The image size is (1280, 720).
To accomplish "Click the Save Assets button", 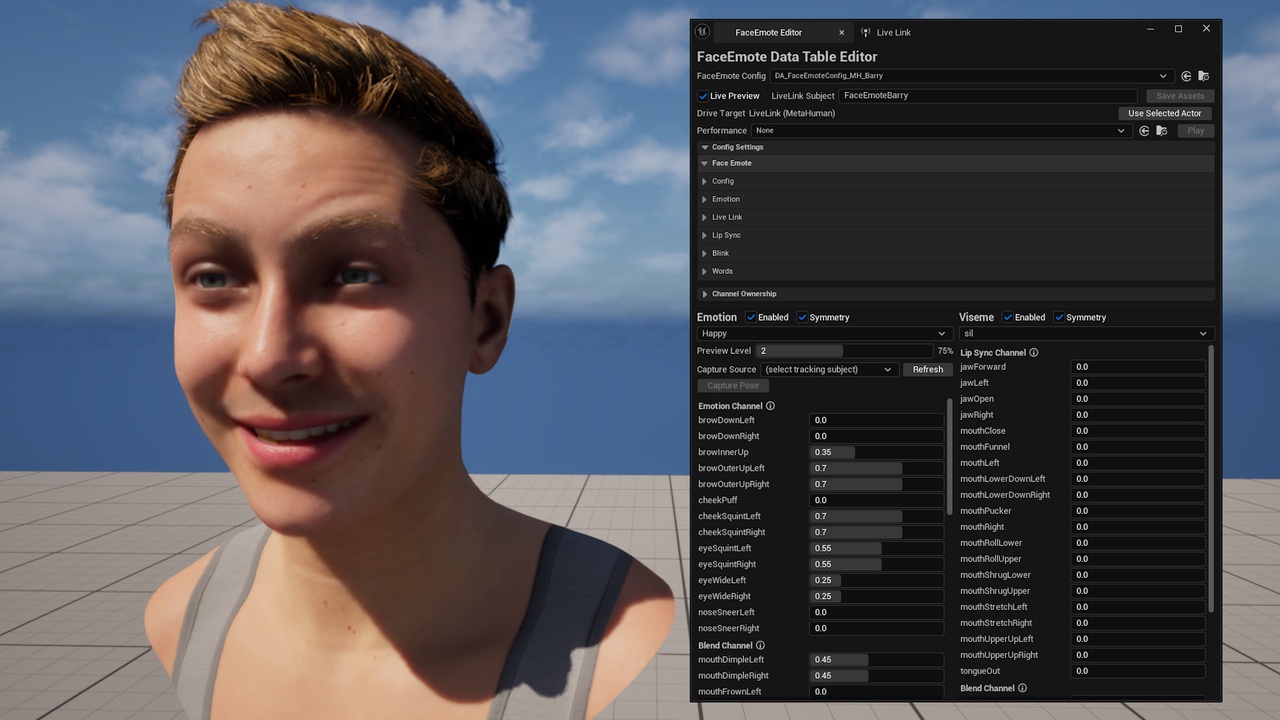I will 1180,96.
